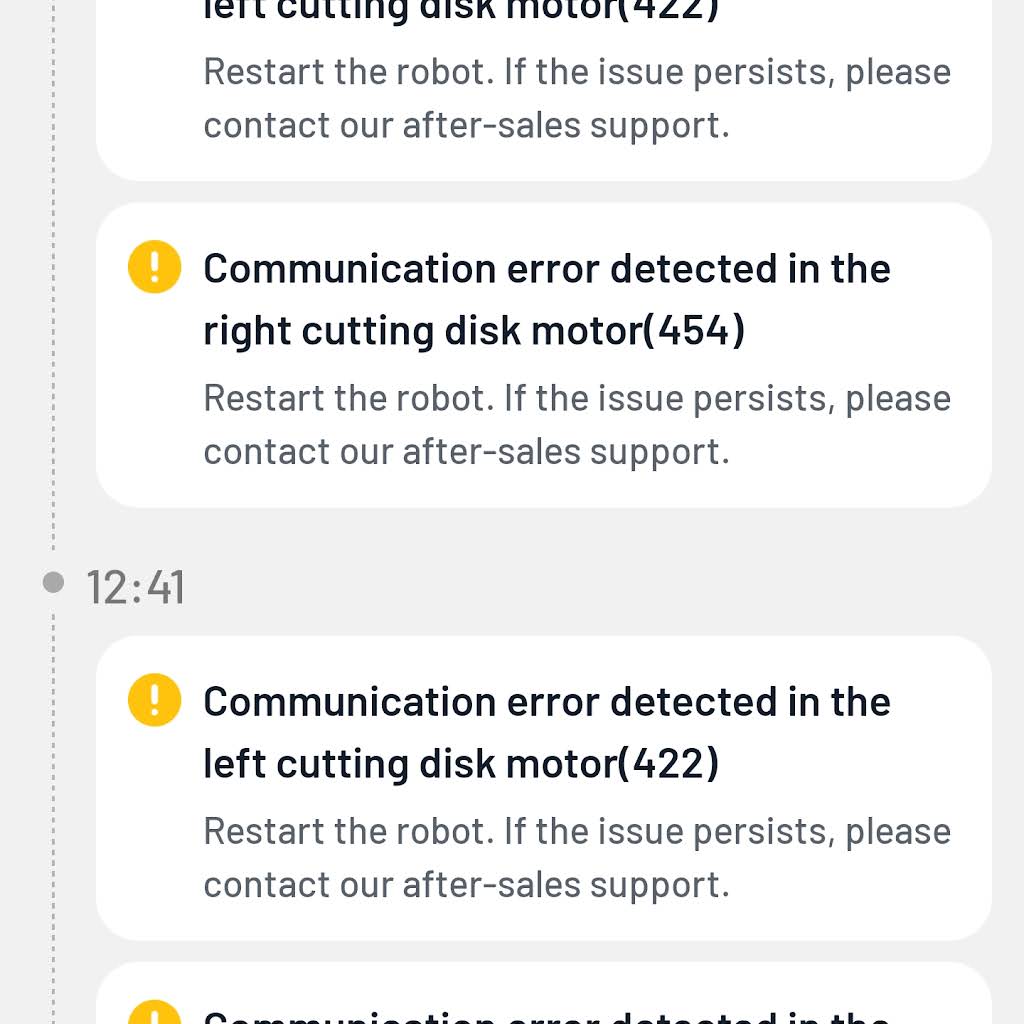Select the 12:41 timeline dot marker
The height and width of the screenshot is (1024, 1024).
(x=54, y=582)
